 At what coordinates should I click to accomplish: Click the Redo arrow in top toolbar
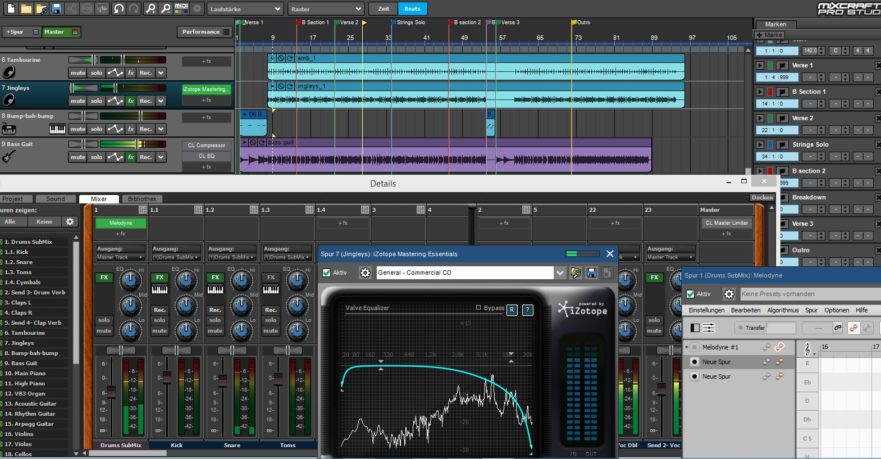coord(134,8)
